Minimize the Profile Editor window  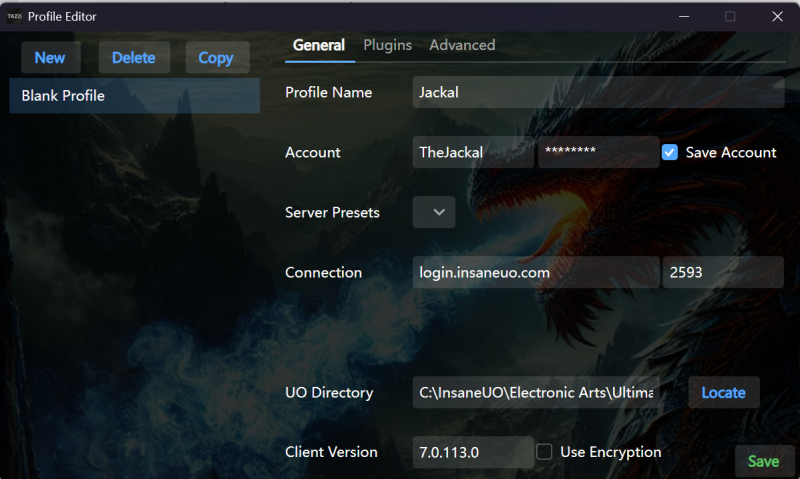pos(684,16)
